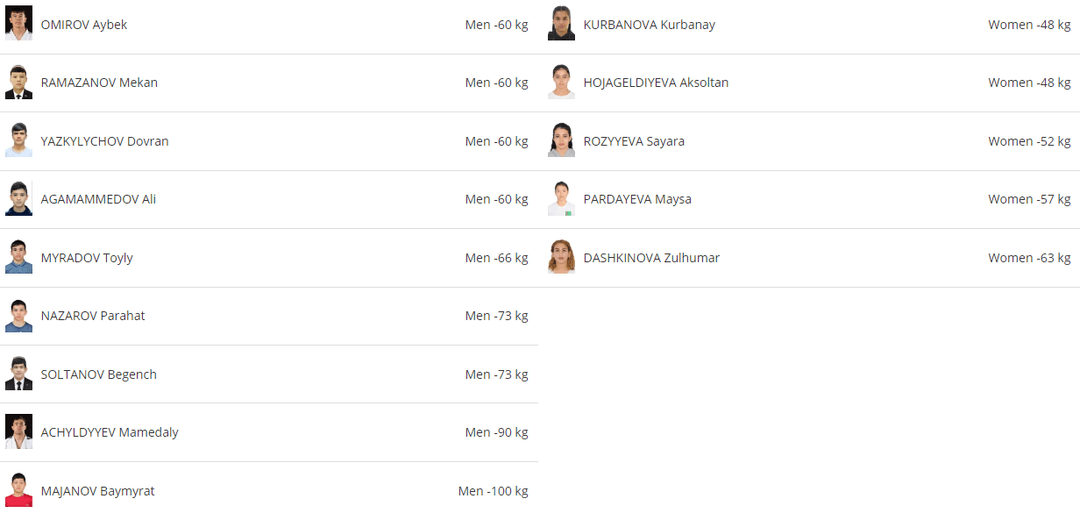Click HOJAGELDIYEVA Aksoltan name link

click(656, 83)
